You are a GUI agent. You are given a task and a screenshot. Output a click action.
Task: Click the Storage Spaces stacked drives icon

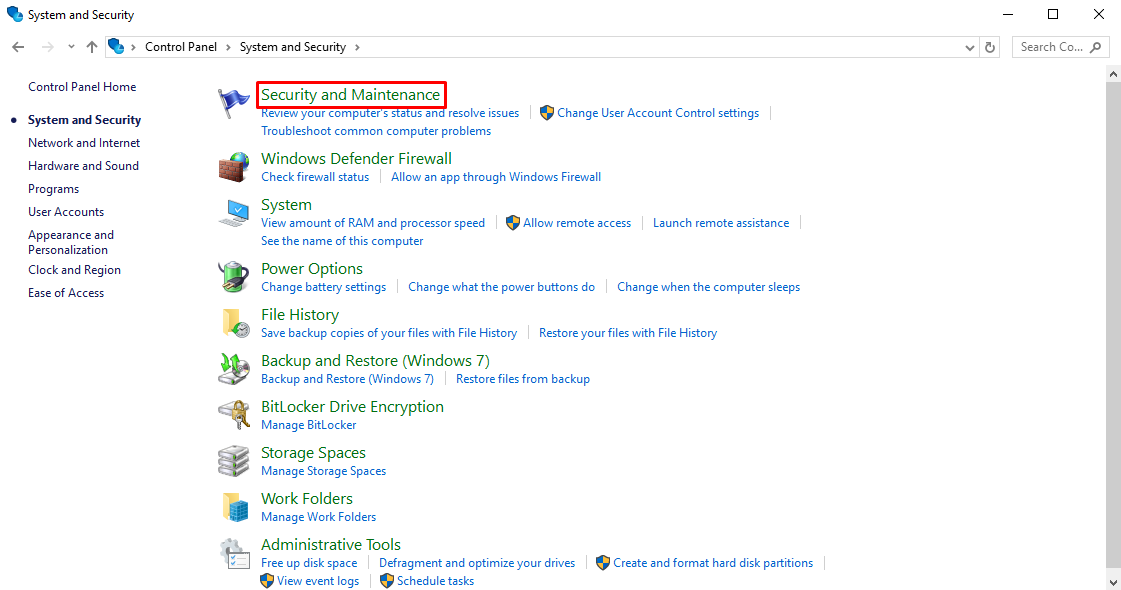(x=234, y=461)
